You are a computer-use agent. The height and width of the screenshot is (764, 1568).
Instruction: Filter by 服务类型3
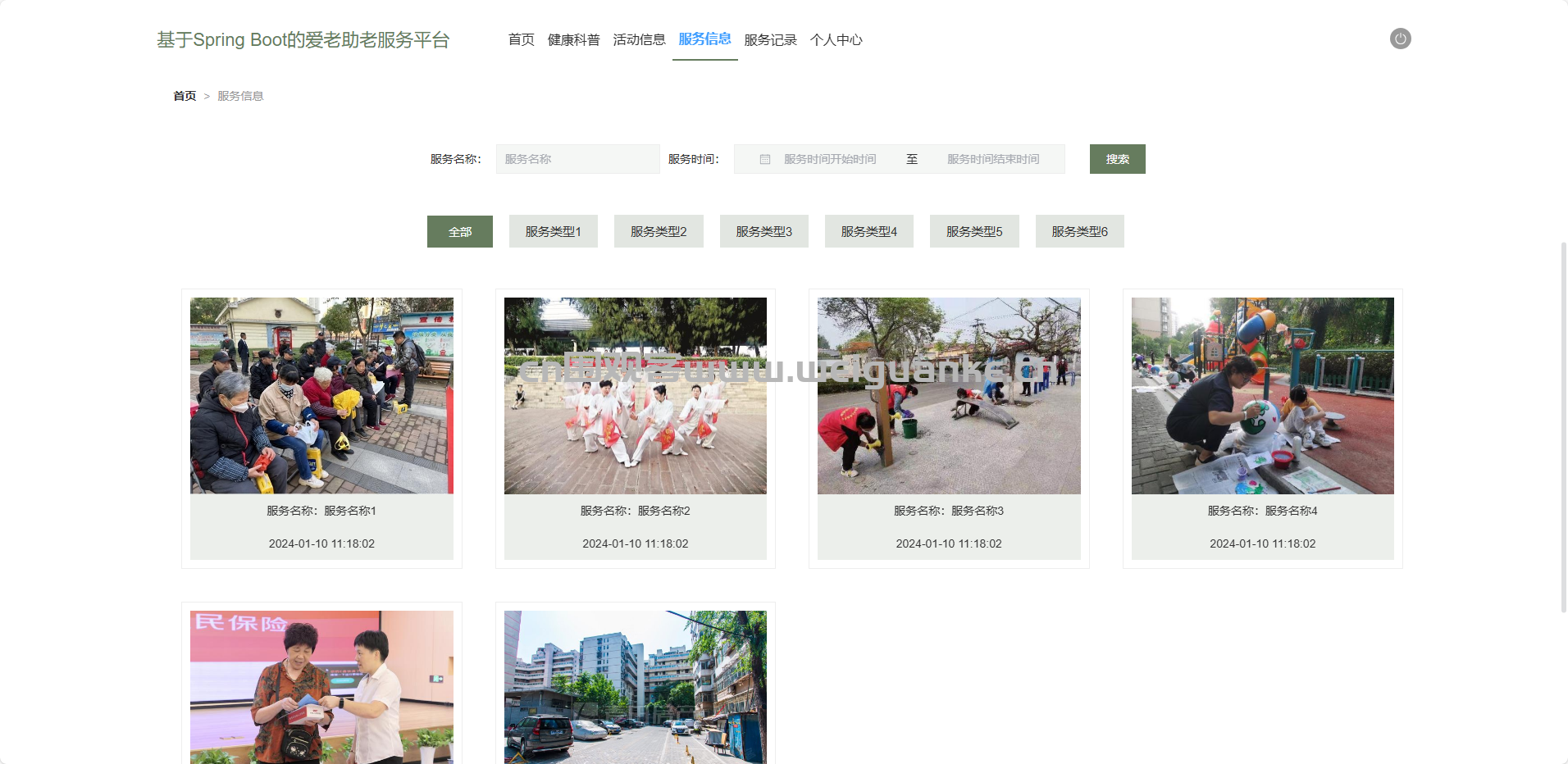pos(763,232)
